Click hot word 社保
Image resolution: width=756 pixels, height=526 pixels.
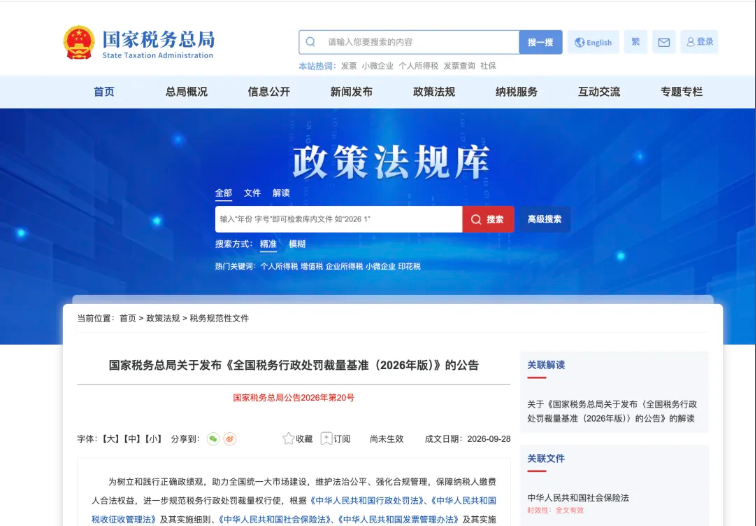pos(488,66)
